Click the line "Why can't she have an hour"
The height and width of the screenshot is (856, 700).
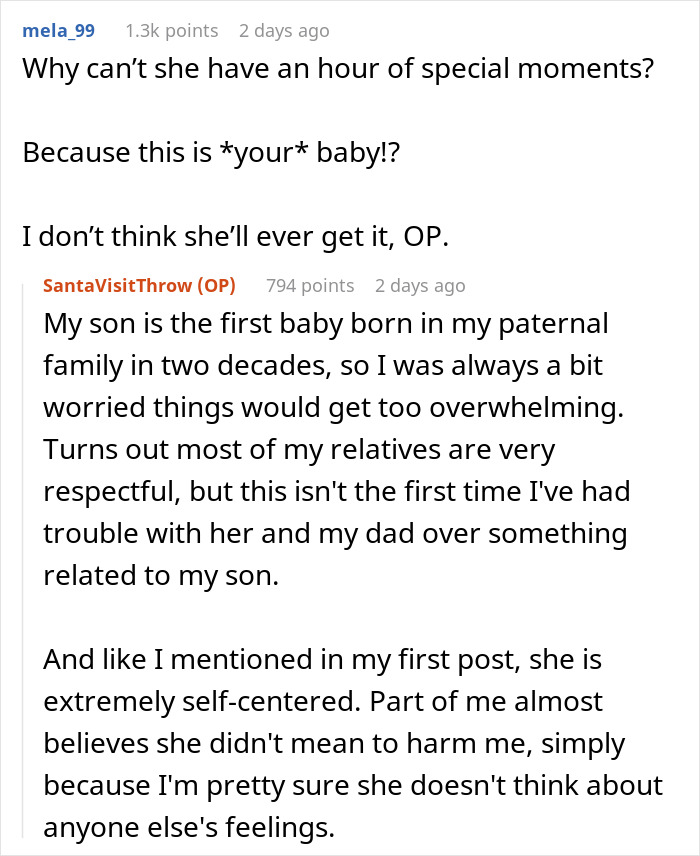point(339,72)
